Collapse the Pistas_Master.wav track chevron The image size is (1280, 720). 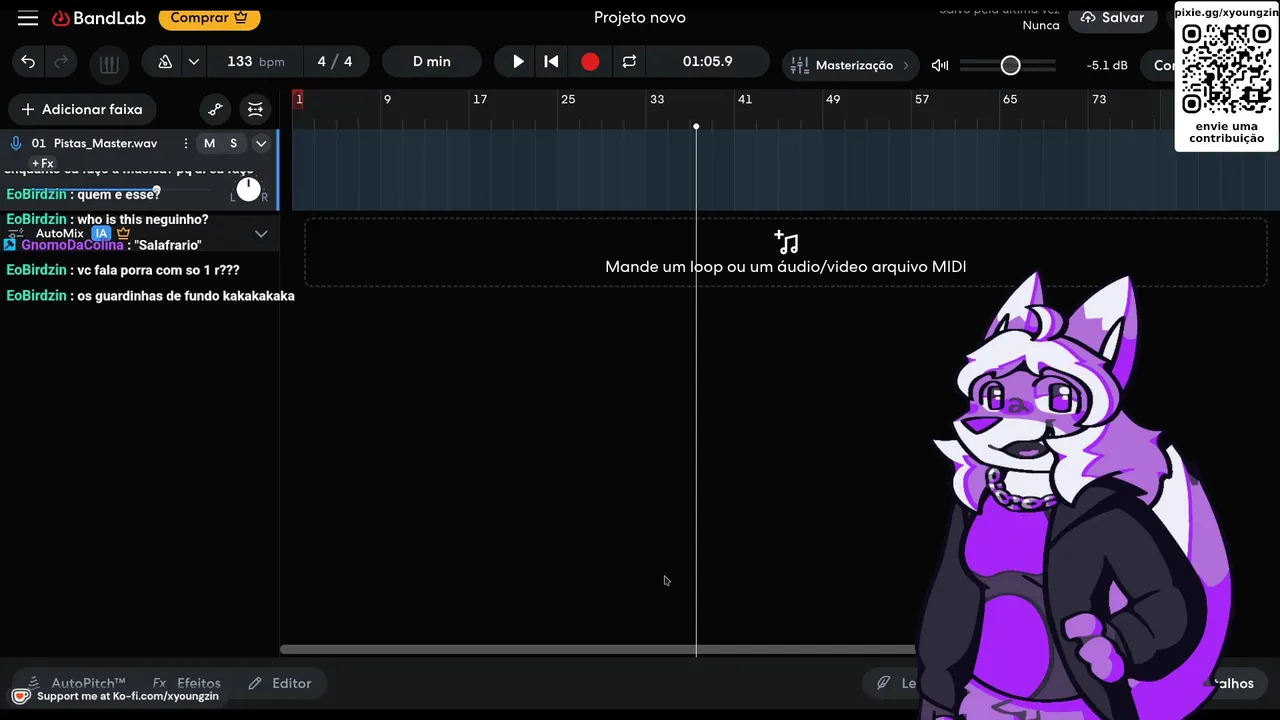[261, 143]
